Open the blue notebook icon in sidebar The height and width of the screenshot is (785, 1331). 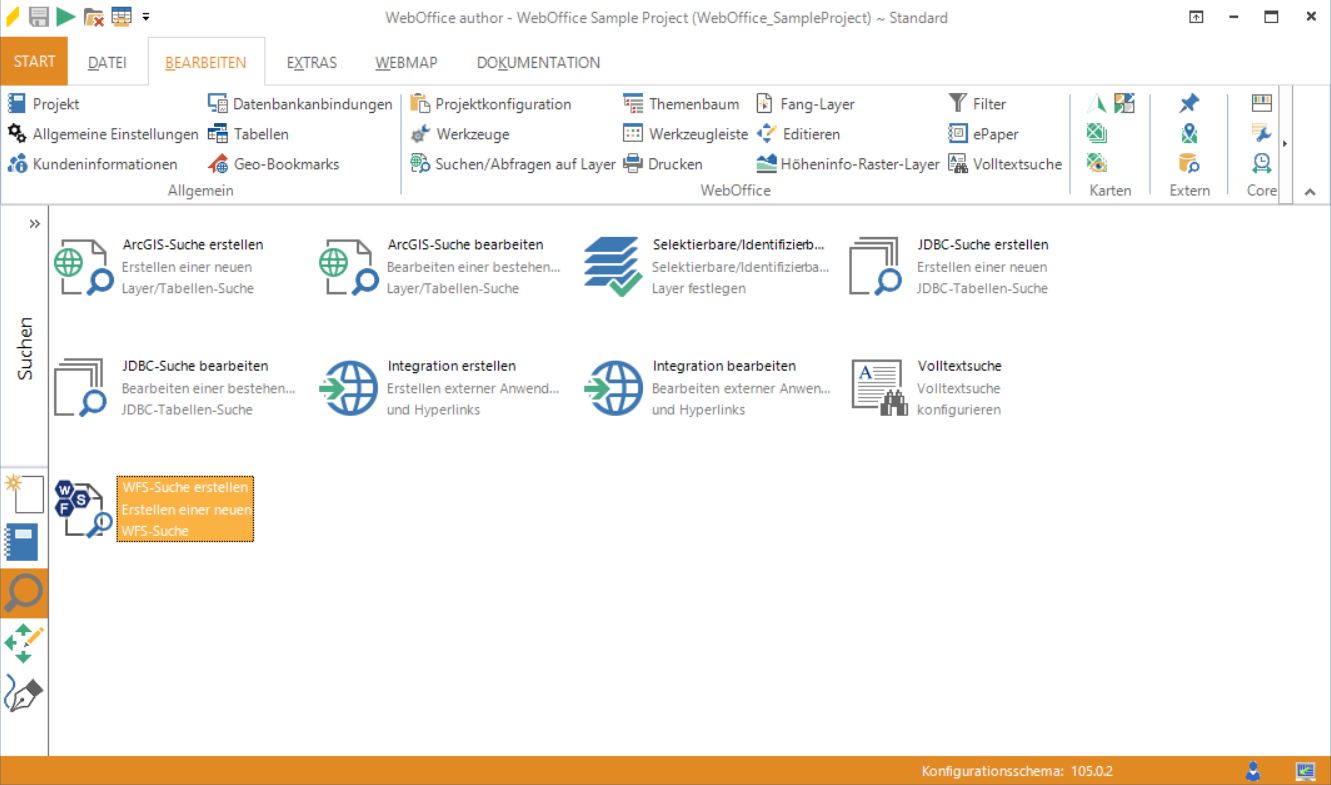pyautogui.click(x=23, y=543)
